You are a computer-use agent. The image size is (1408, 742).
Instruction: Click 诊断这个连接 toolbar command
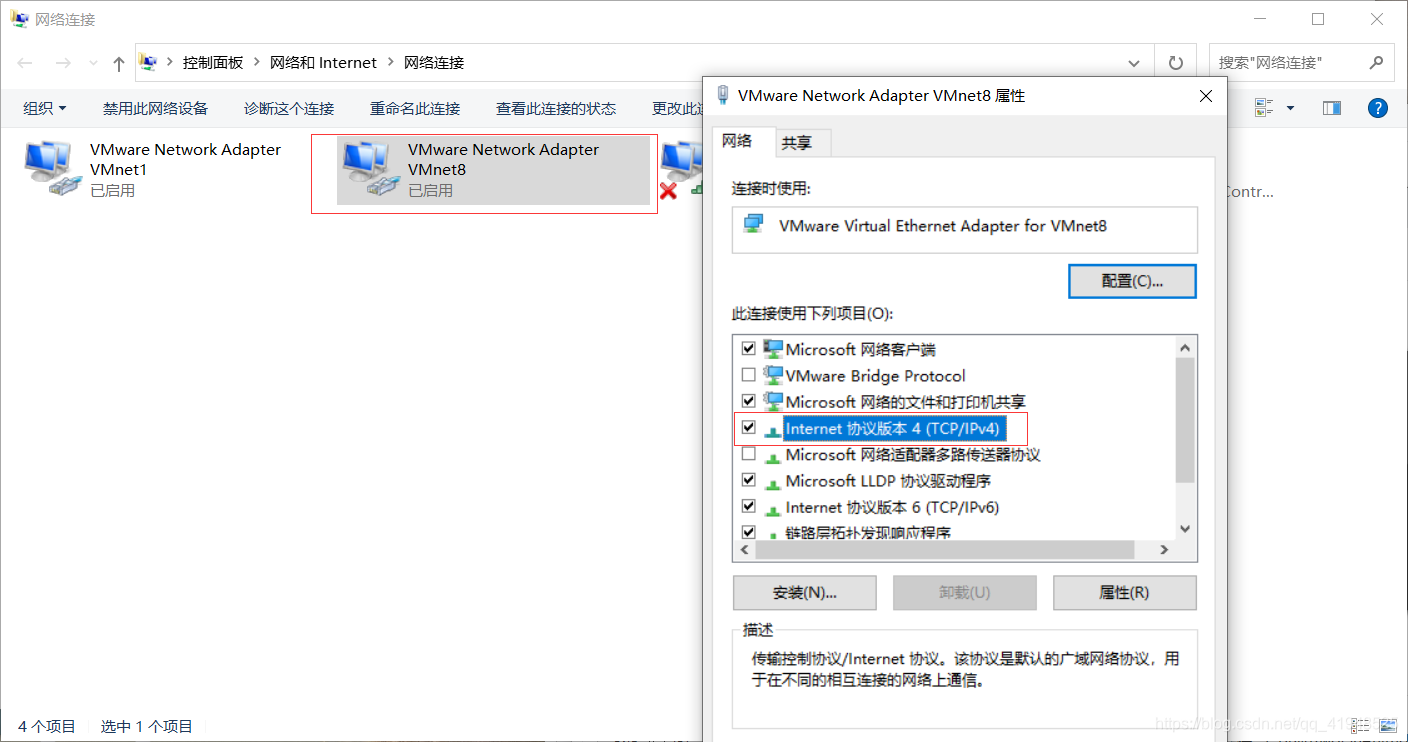pos(289,108)
